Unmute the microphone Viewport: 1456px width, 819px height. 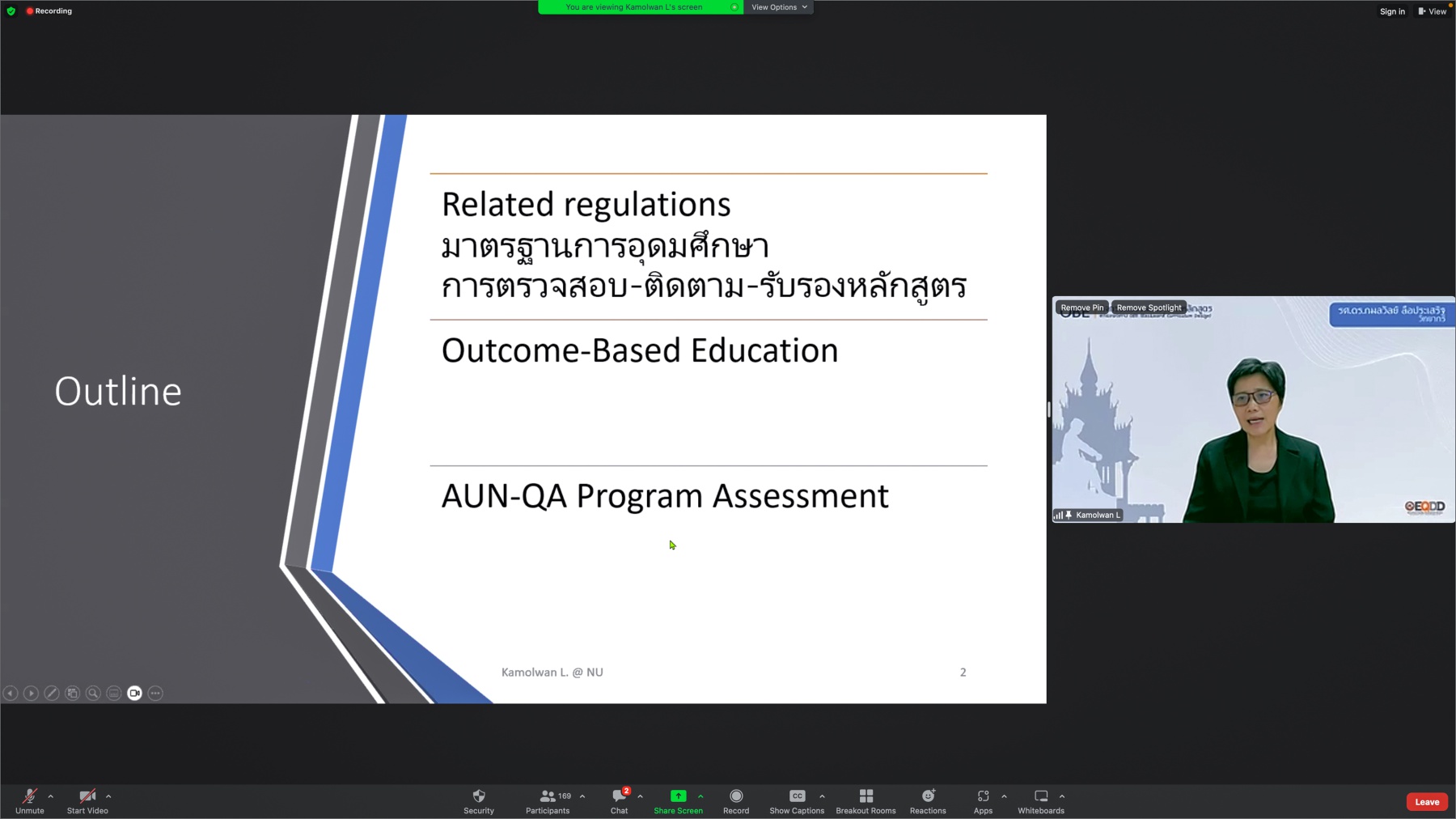coord(30,800)
